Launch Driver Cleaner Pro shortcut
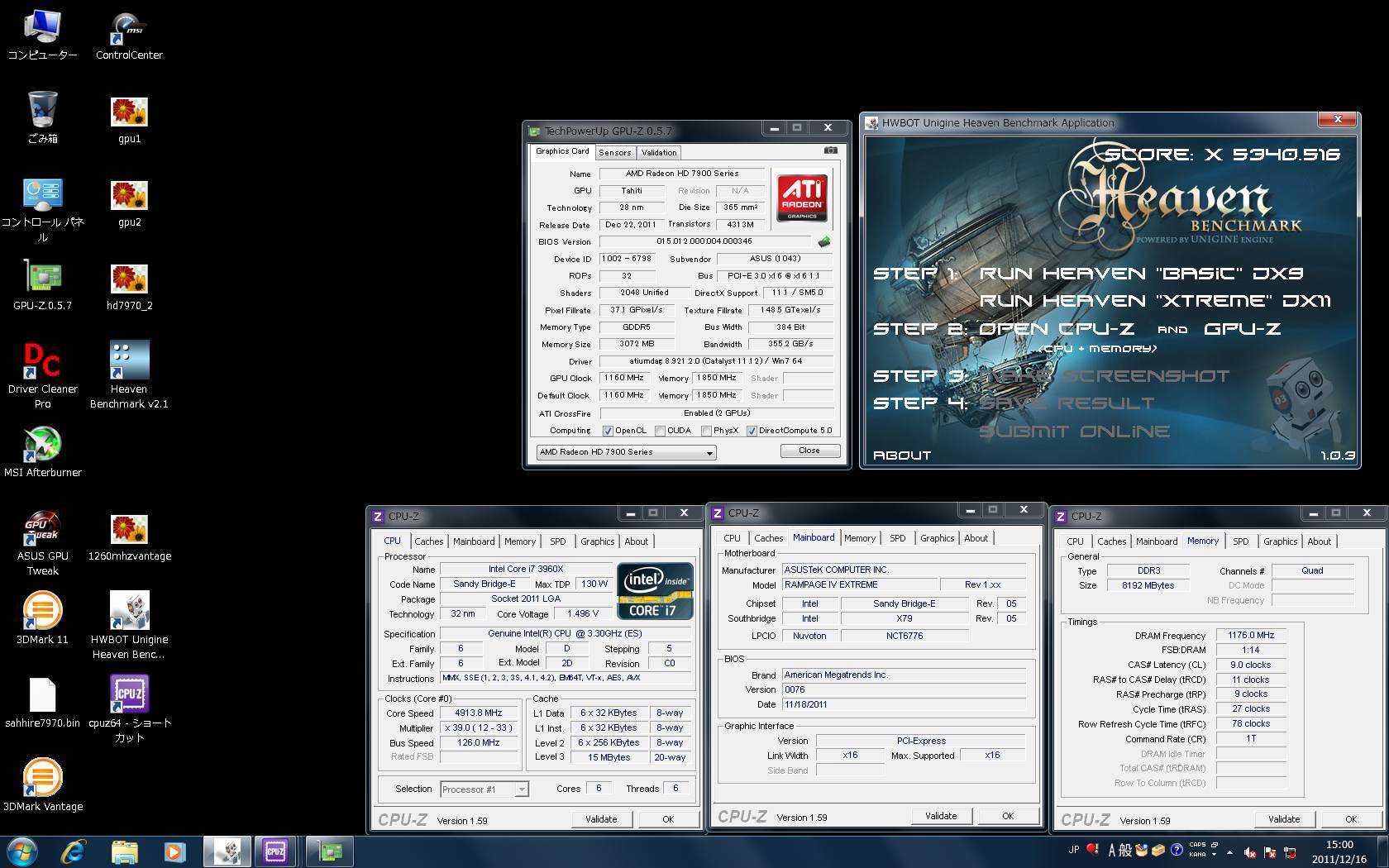 [x=43, y=377]
